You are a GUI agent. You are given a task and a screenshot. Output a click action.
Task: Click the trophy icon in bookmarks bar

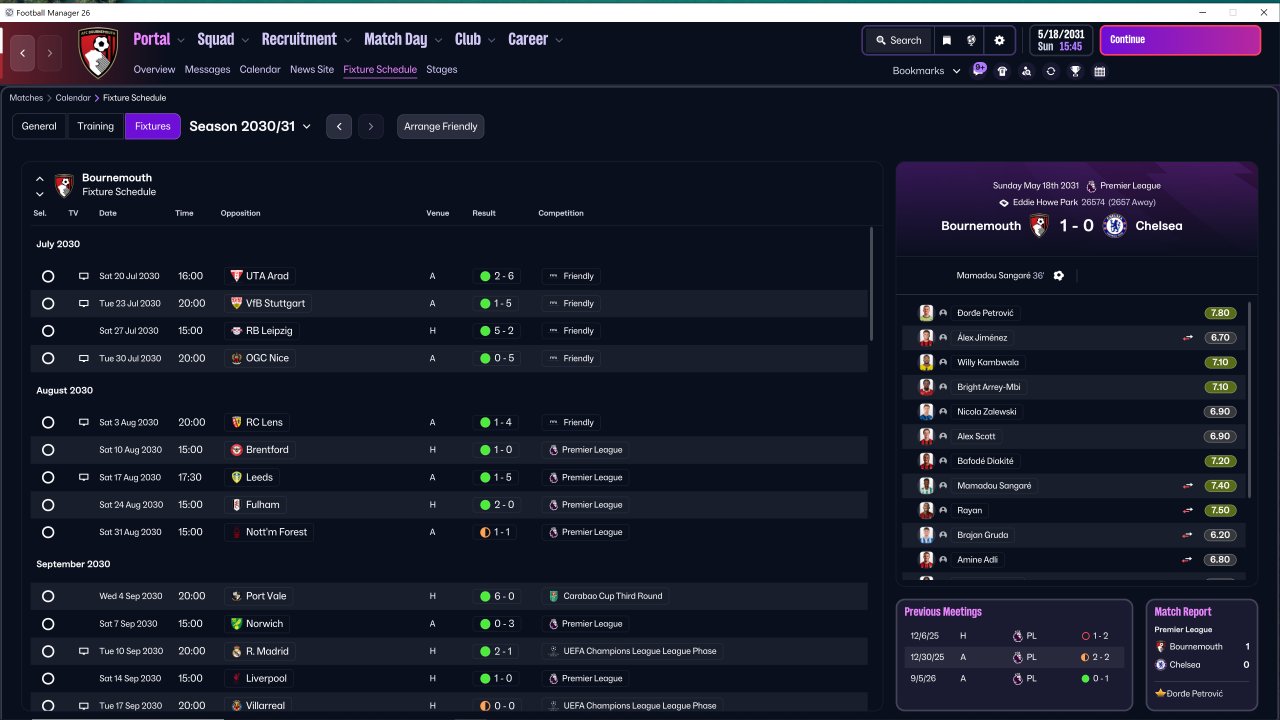click(1075, 71)
